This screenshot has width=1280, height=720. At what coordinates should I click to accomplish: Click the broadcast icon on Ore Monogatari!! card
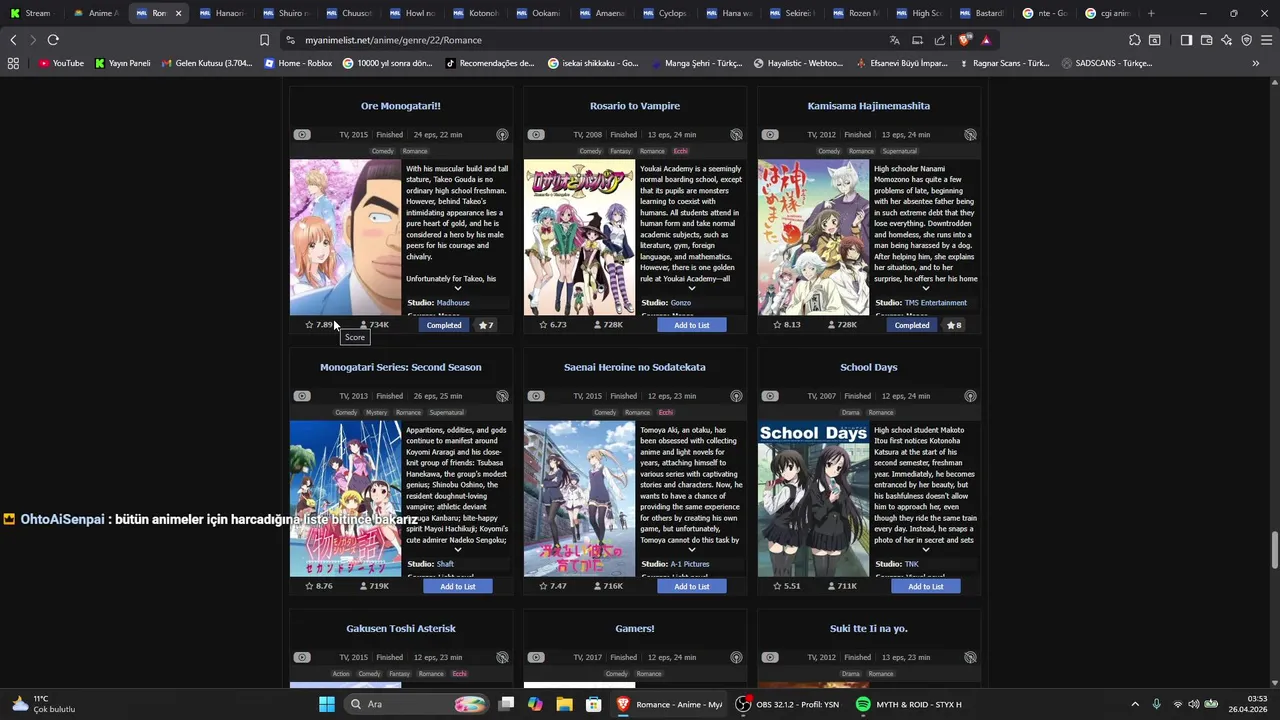tap(502, 135)
